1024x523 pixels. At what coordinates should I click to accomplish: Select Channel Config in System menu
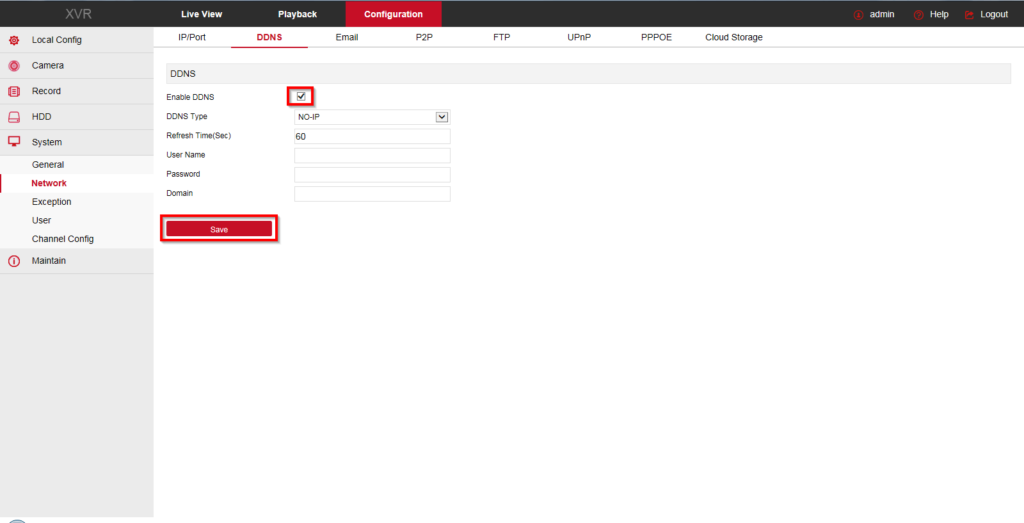pyautogui.click(x=62, y=239)
